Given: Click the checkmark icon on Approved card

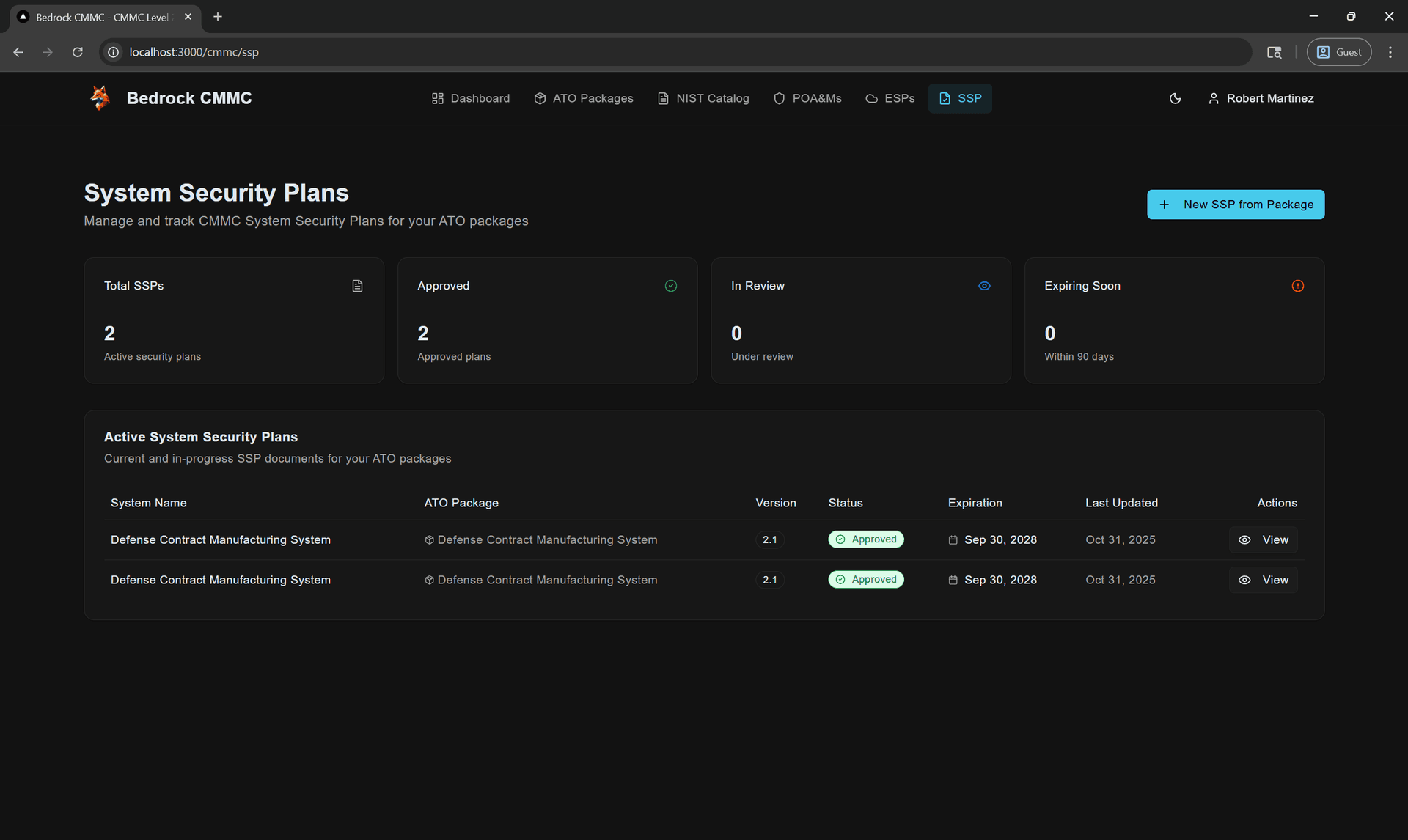Looking at the screenshot, I should click(670, 286).
